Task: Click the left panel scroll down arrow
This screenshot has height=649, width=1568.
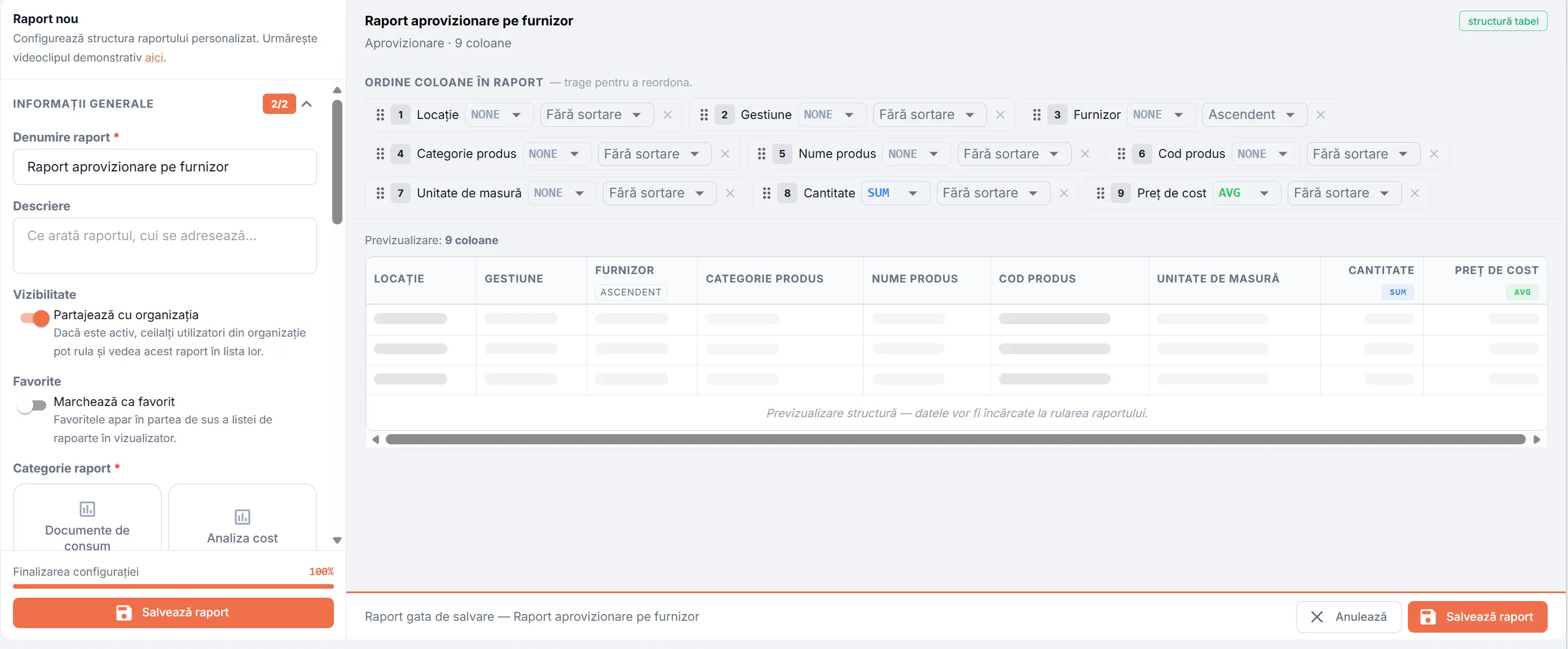Action: tap(337, 540)
